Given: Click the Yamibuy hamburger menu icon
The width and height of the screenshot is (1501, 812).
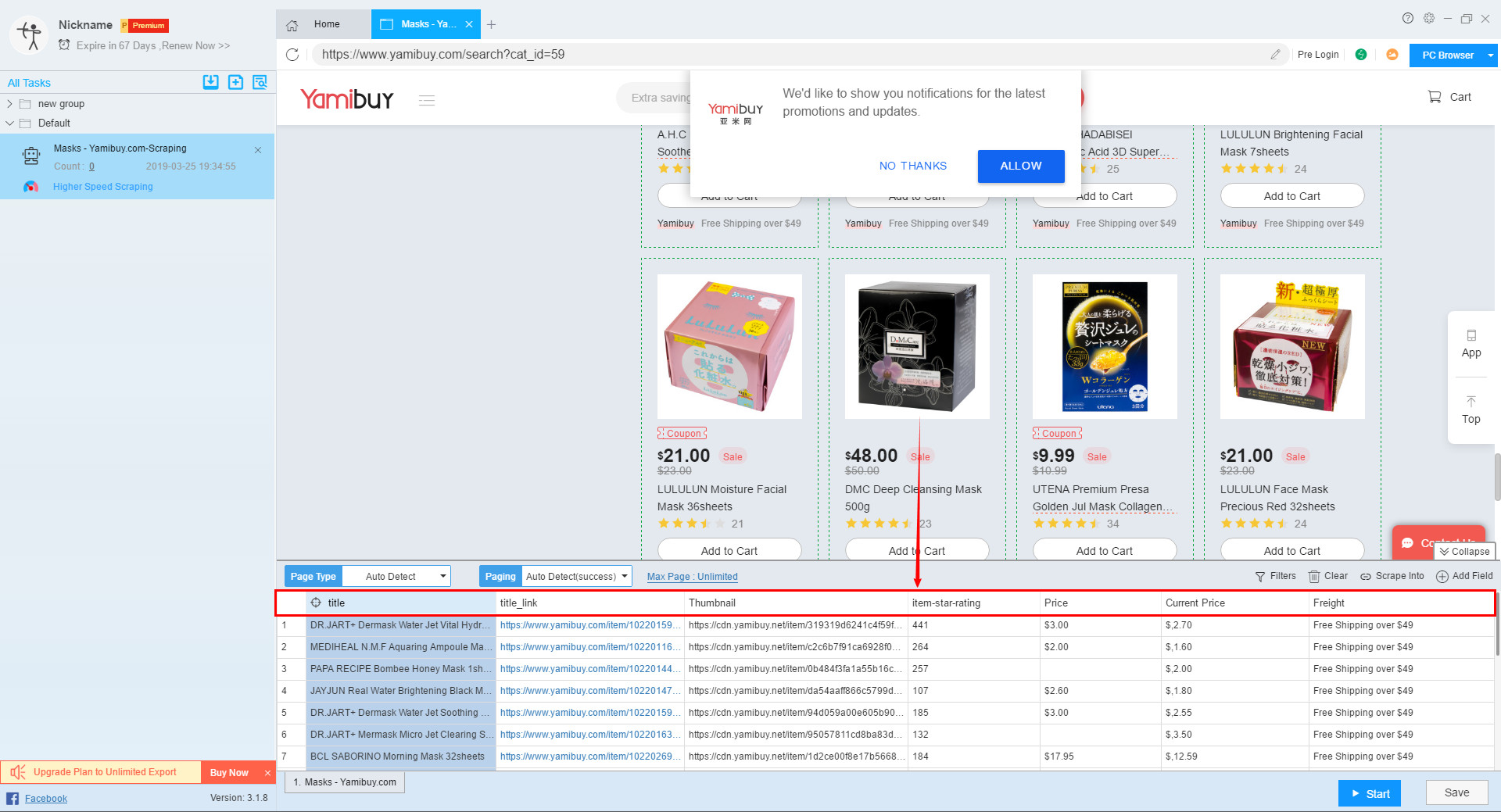Looking at the screenshot, I should [426, 100].
